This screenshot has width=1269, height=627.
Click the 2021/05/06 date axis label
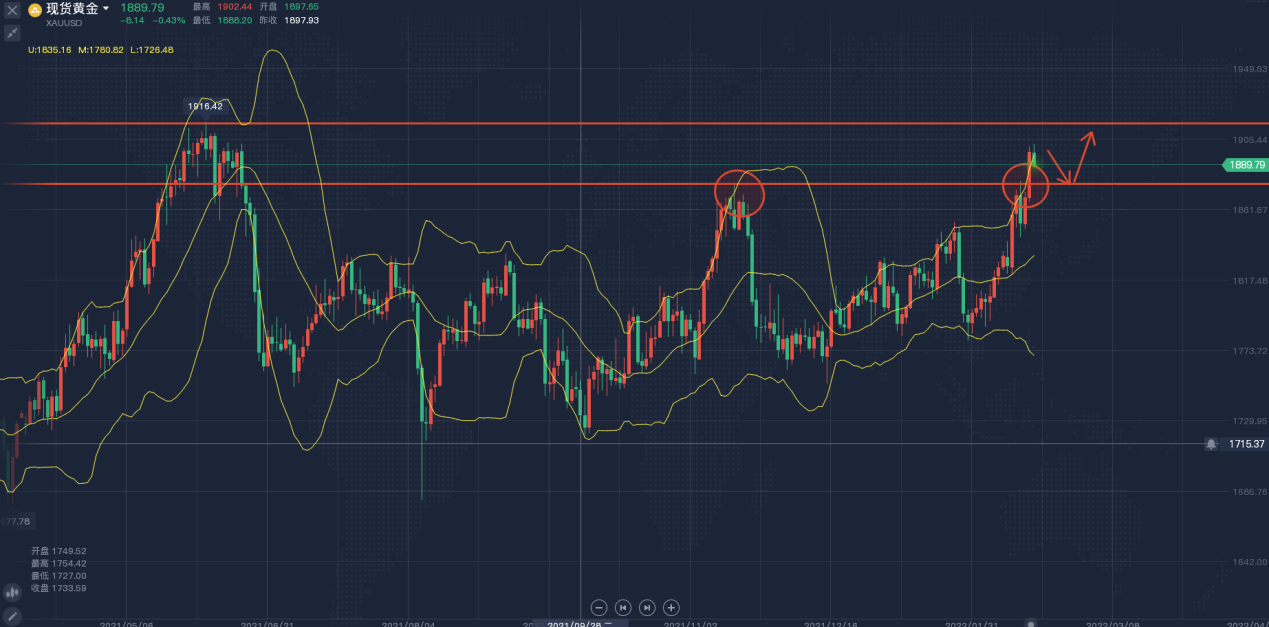[126, 624]
